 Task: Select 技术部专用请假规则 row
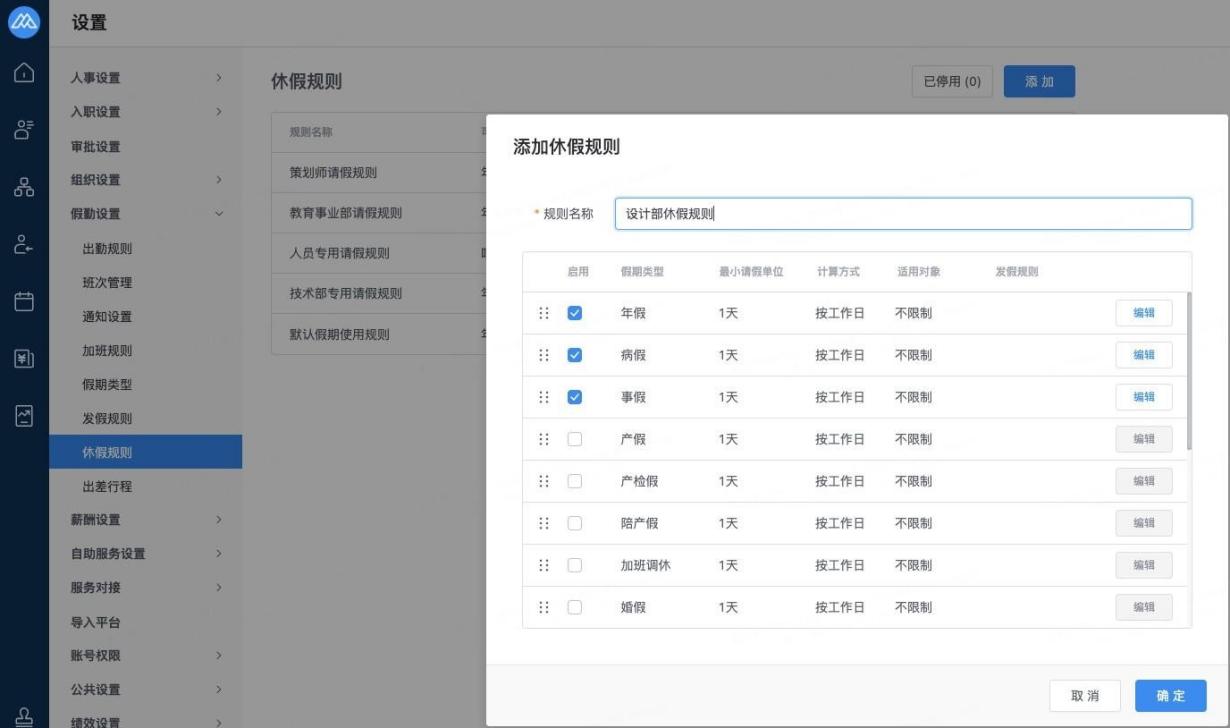pyautogui.click(x=379, y=294)
